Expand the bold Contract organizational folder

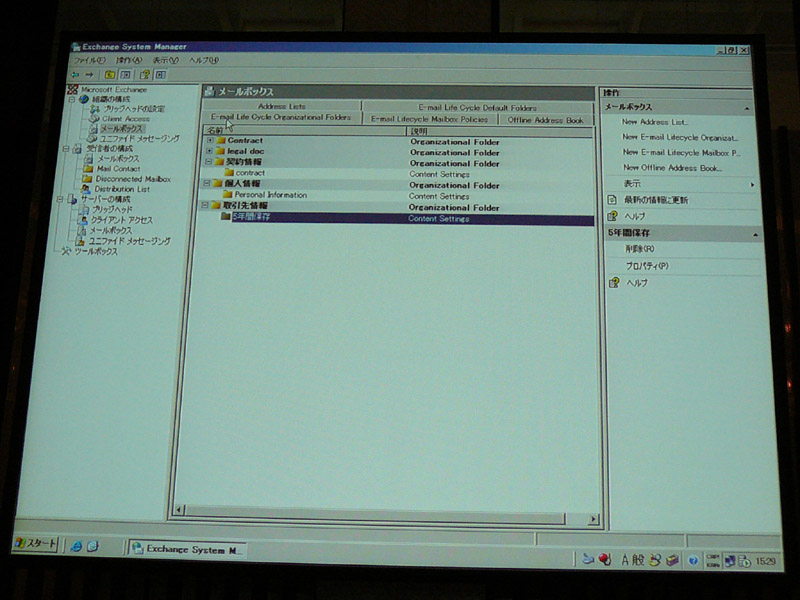pyautogui.click(x=210, y=140)
